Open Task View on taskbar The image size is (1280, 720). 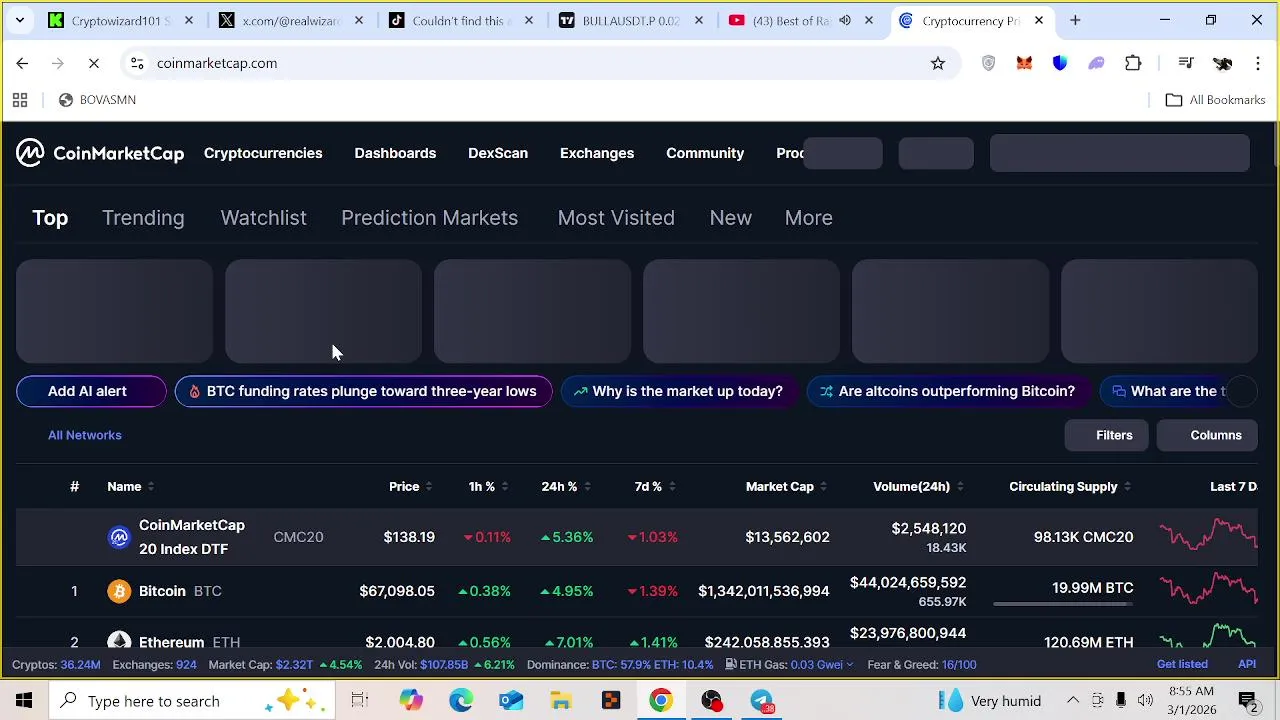360,701
